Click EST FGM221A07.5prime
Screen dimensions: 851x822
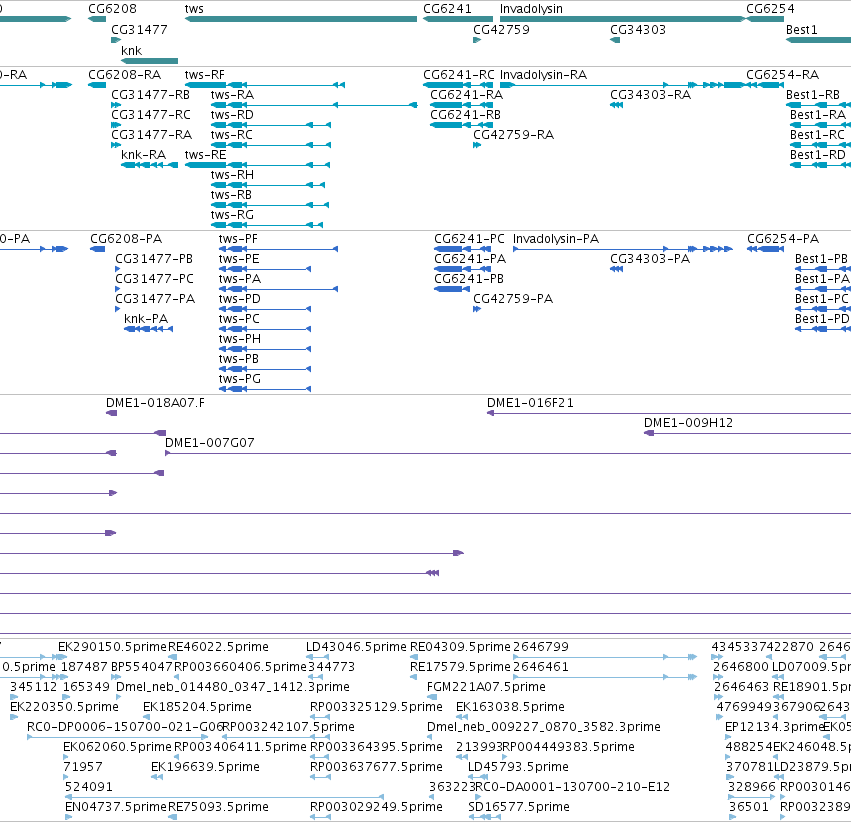point(486,686)
